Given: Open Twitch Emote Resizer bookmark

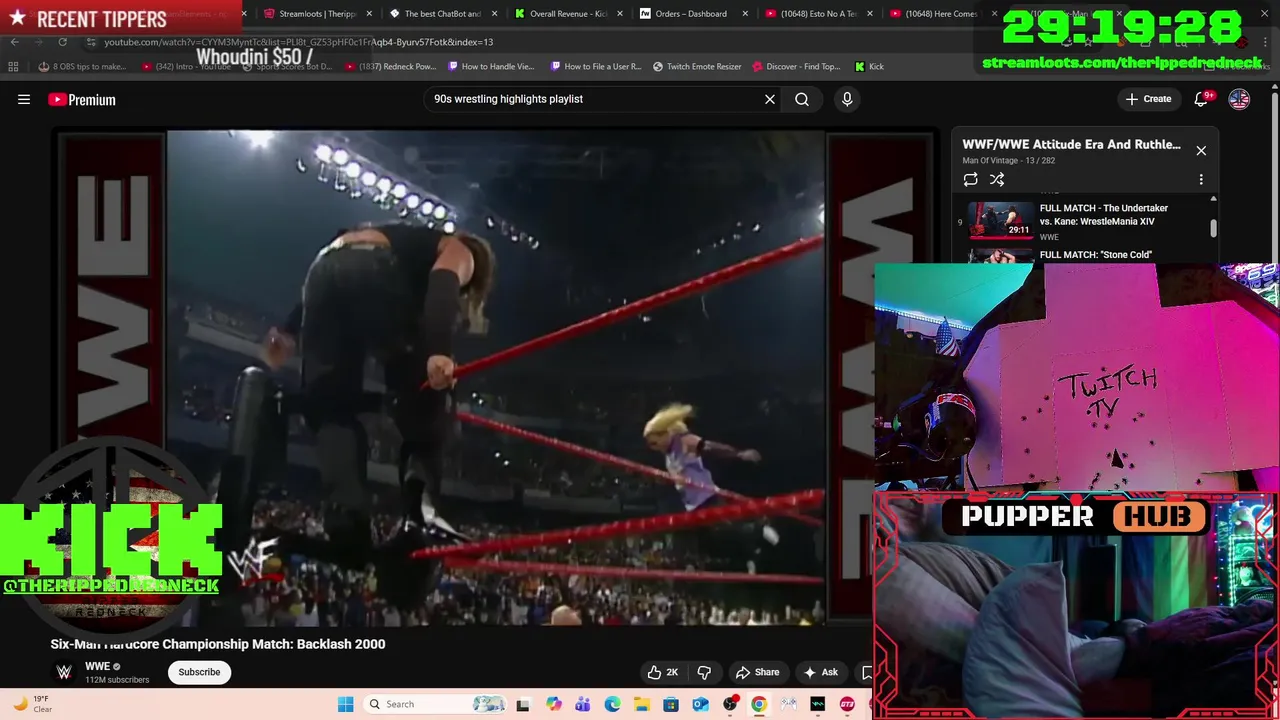Looking at the screenshot, I should click(697, 67).
